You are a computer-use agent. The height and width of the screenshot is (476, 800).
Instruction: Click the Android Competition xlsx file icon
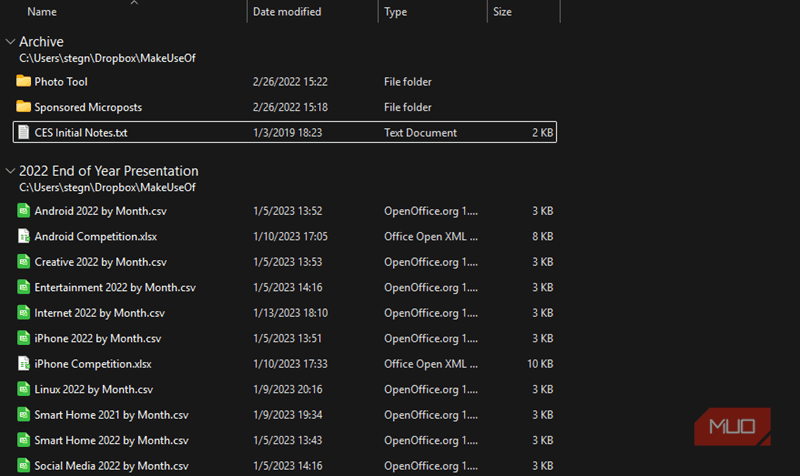pyautogui.click(x=23, y=236)
